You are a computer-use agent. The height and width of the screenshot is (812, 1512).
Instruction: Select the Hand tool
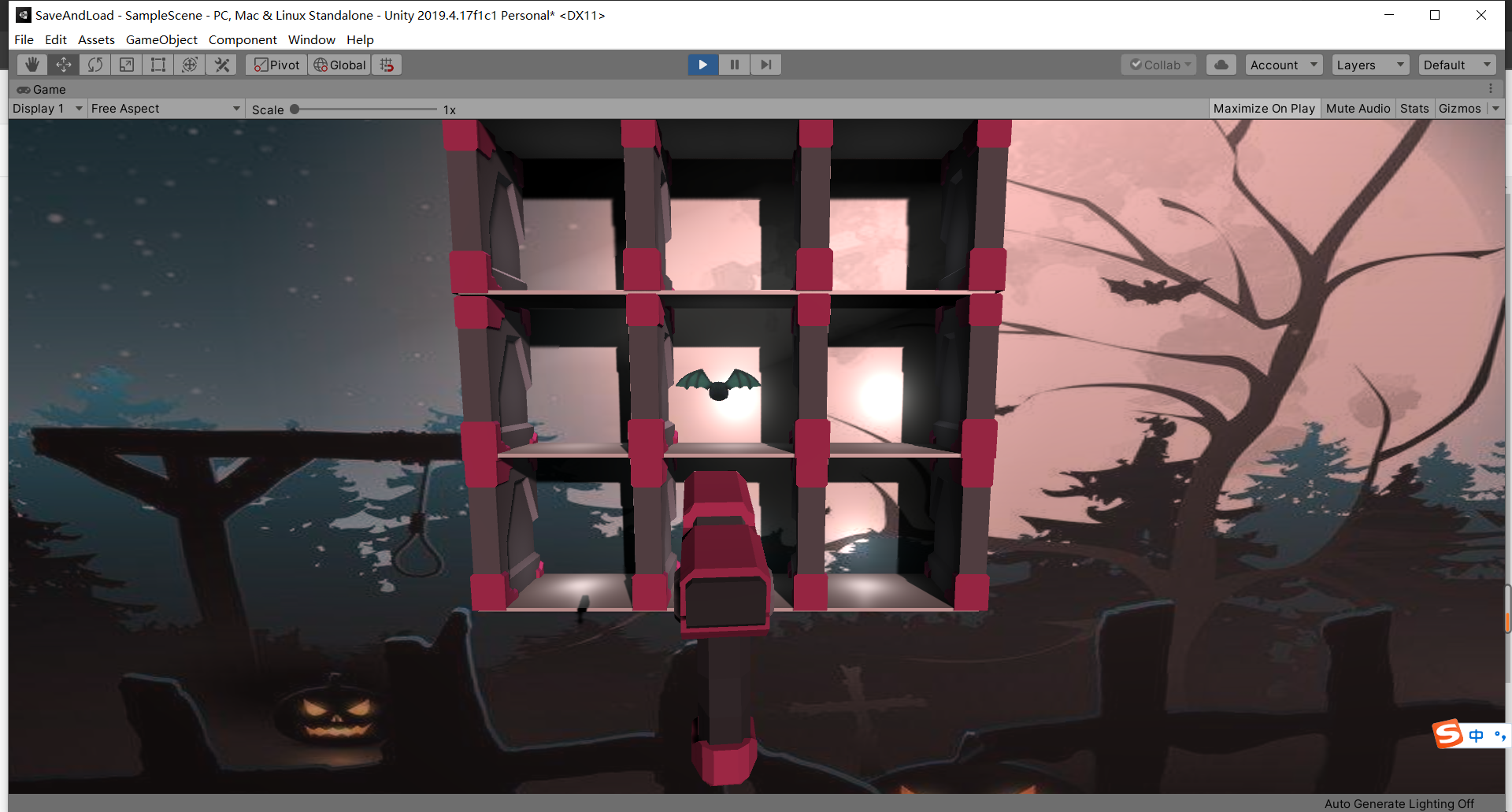click(31, 65)
